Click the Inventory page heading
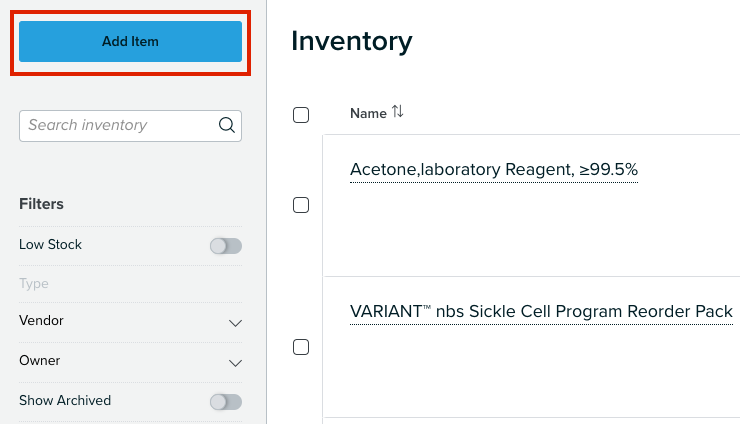 352,41
